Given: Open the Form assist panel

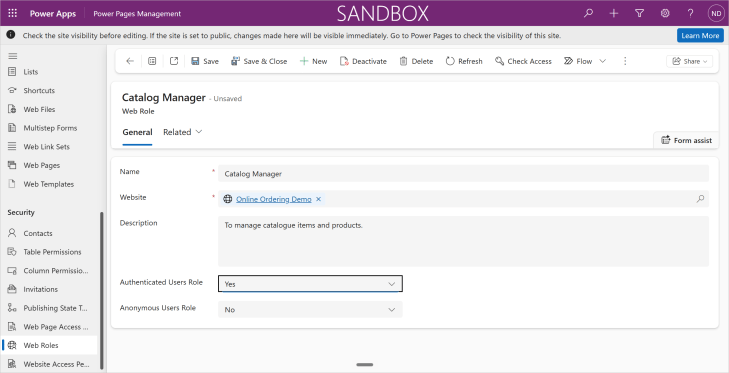Looking at the screenshot, I should point(686,140).
